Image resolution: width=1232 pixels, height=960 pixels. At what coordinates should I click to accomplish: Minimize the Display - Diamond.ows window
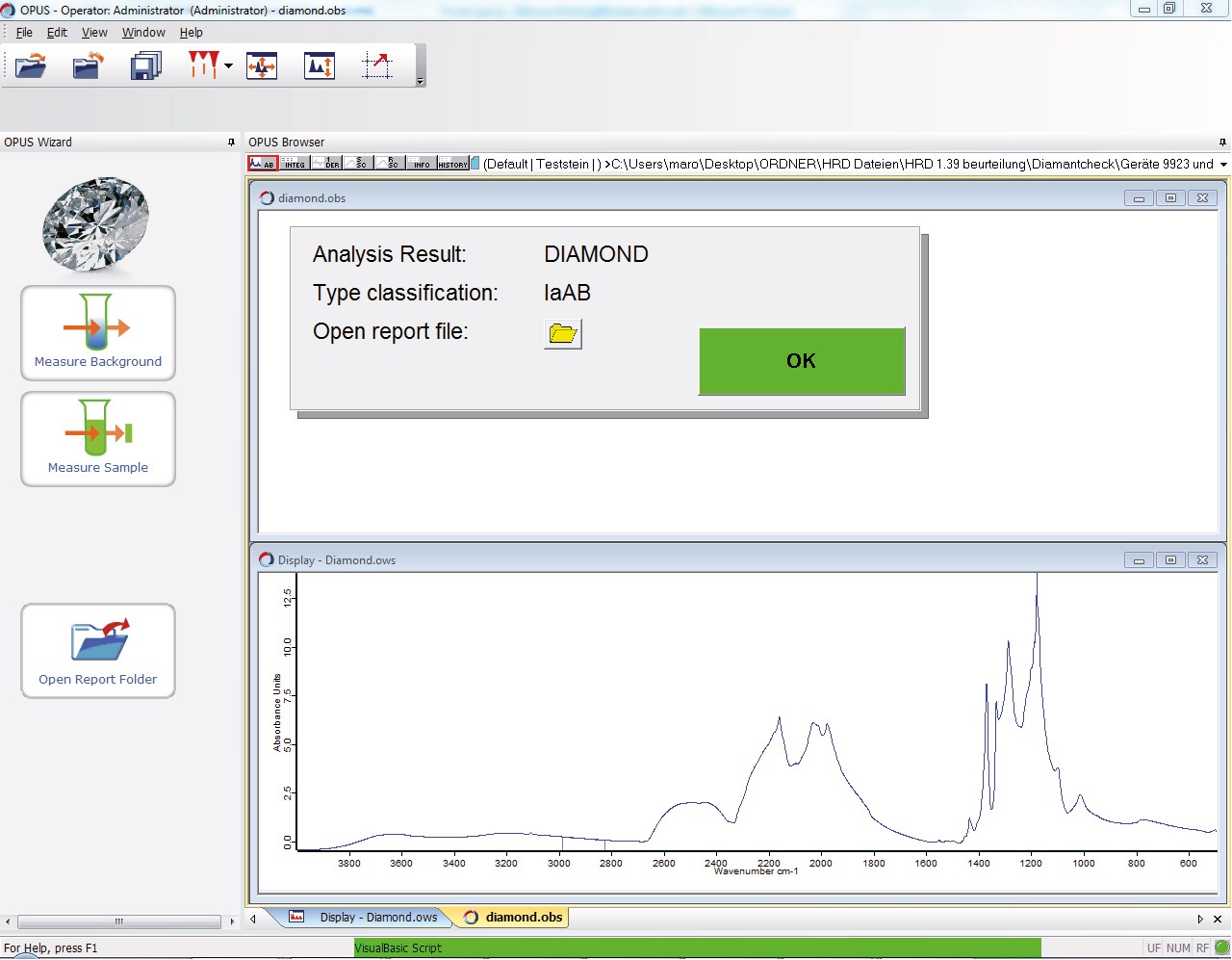click(x=1139, y=560)
